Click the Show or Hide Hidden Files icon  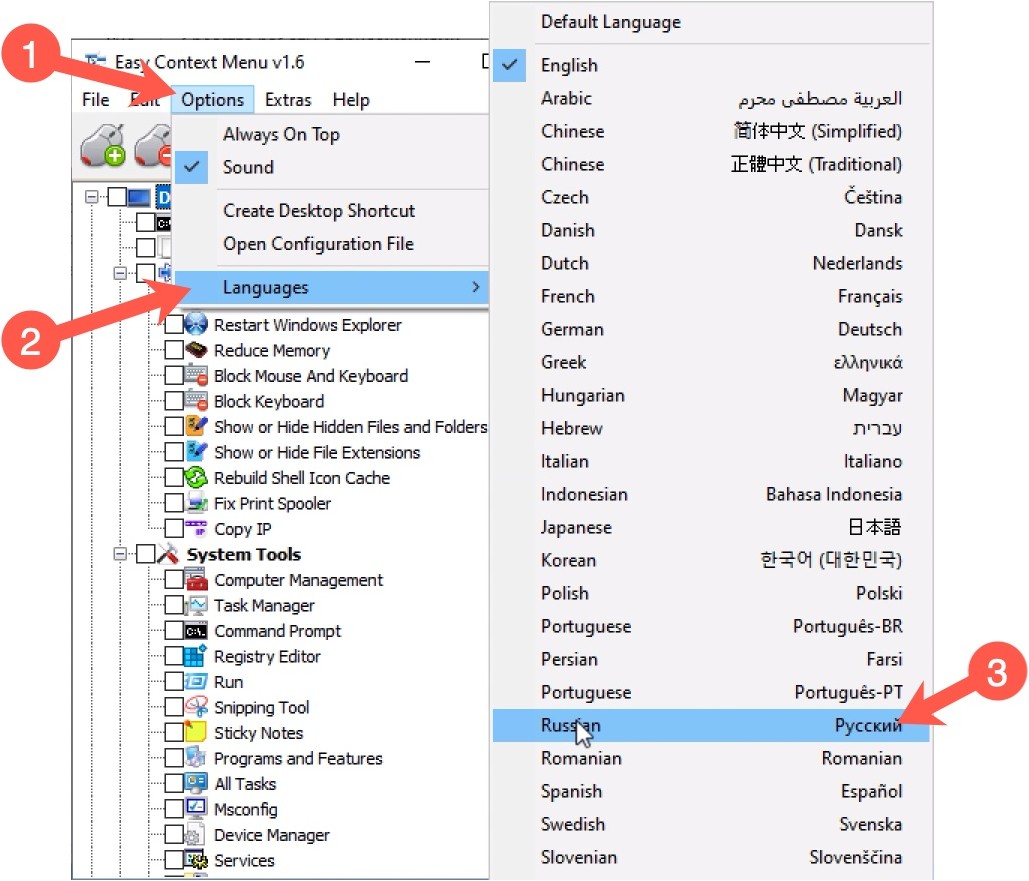click(196, 426)
